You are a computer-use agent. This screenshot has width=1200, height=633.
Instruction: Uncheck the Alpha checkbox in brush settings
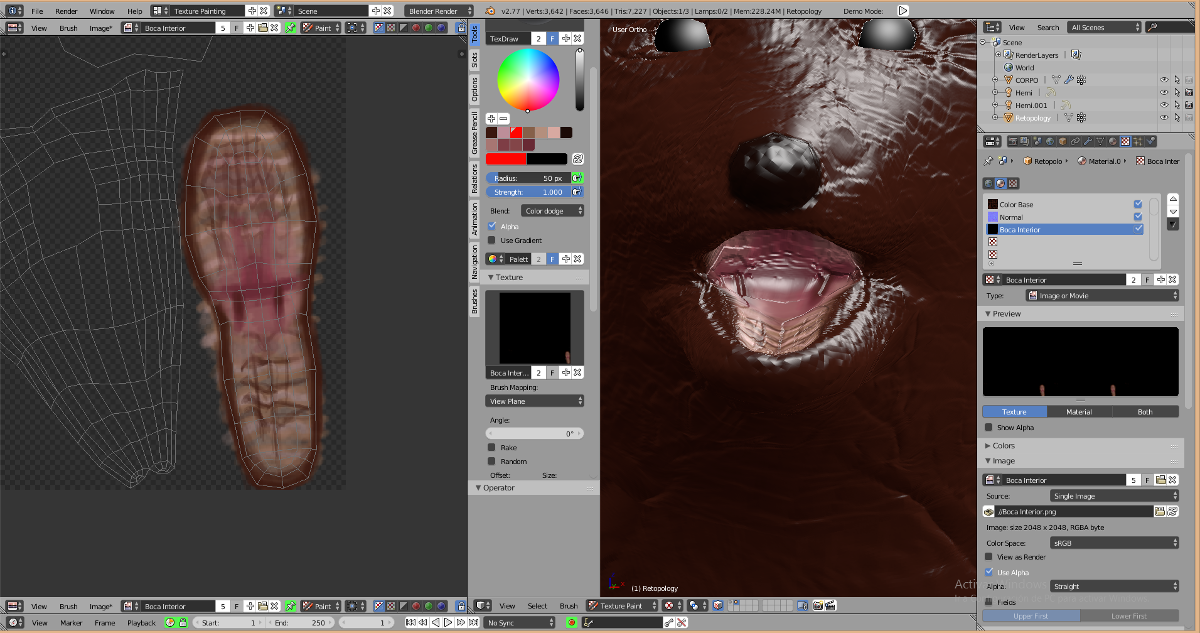pyautogui.click(x=491, y=227)
